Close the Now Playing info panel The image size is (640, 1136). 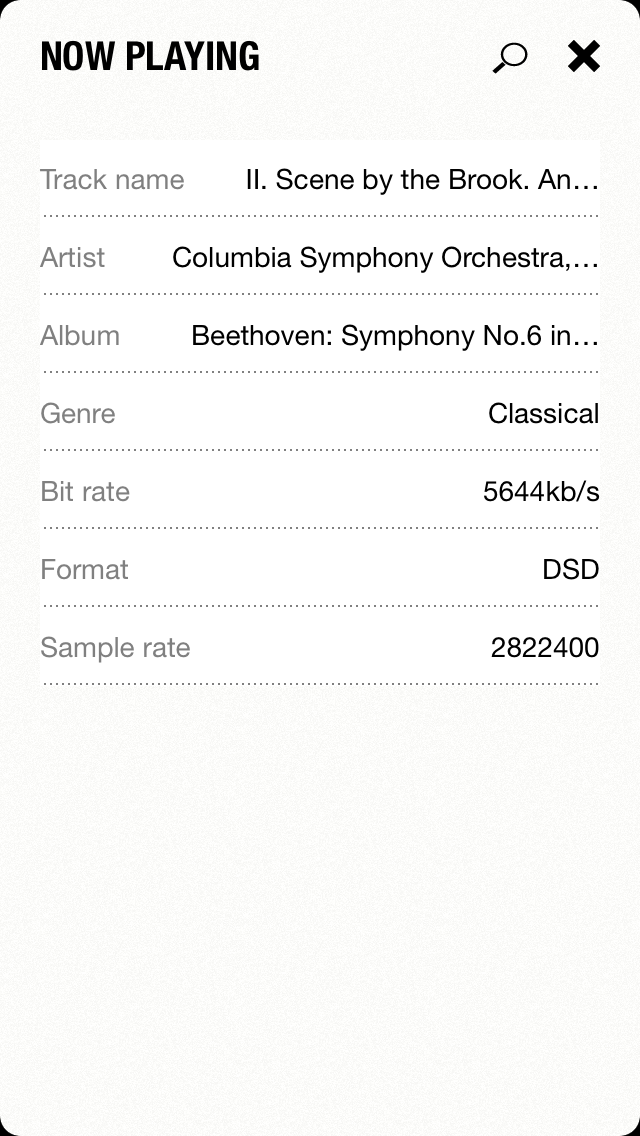point(583,57)
